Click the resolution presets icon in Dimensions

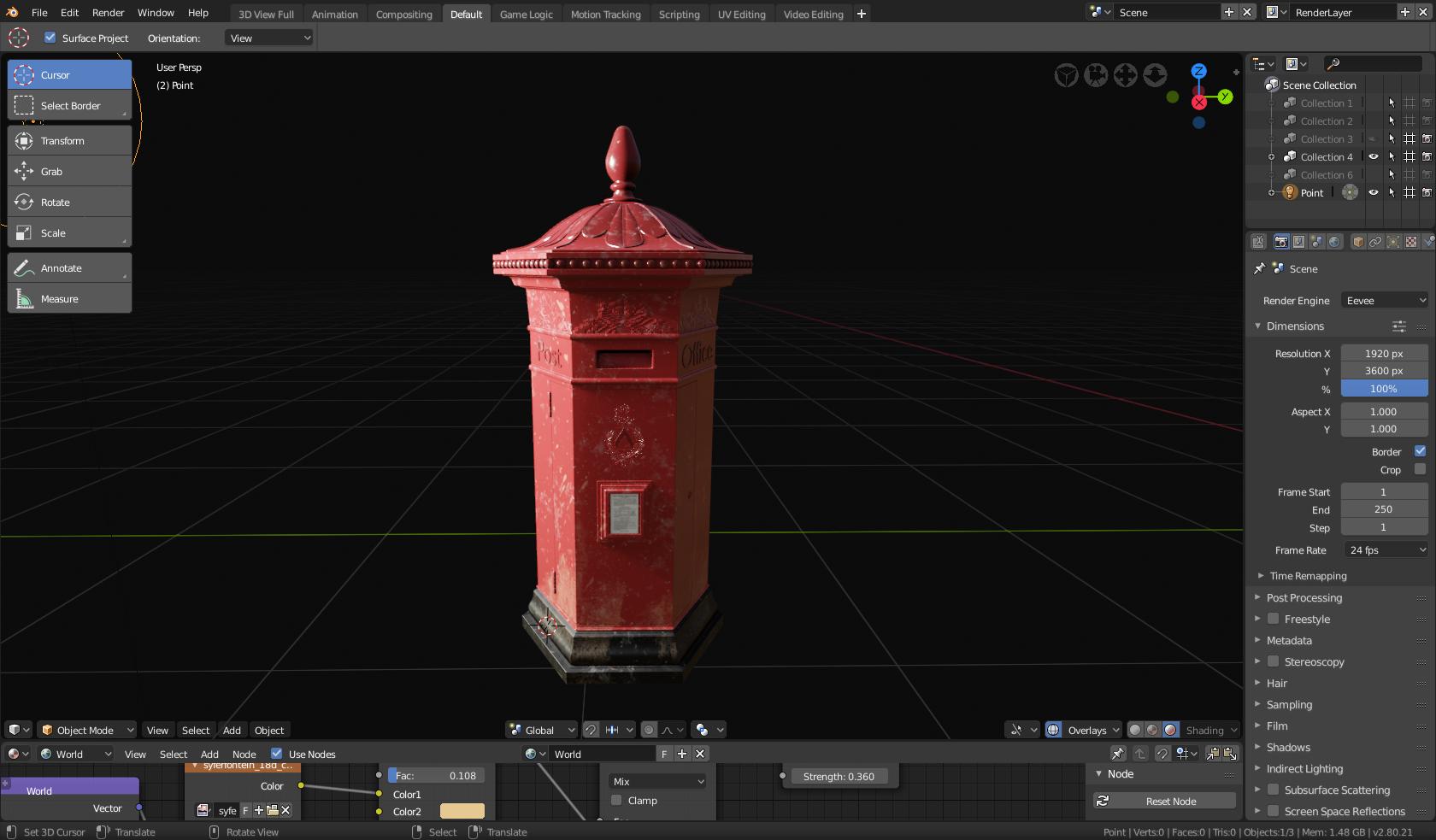point(1399,326)
